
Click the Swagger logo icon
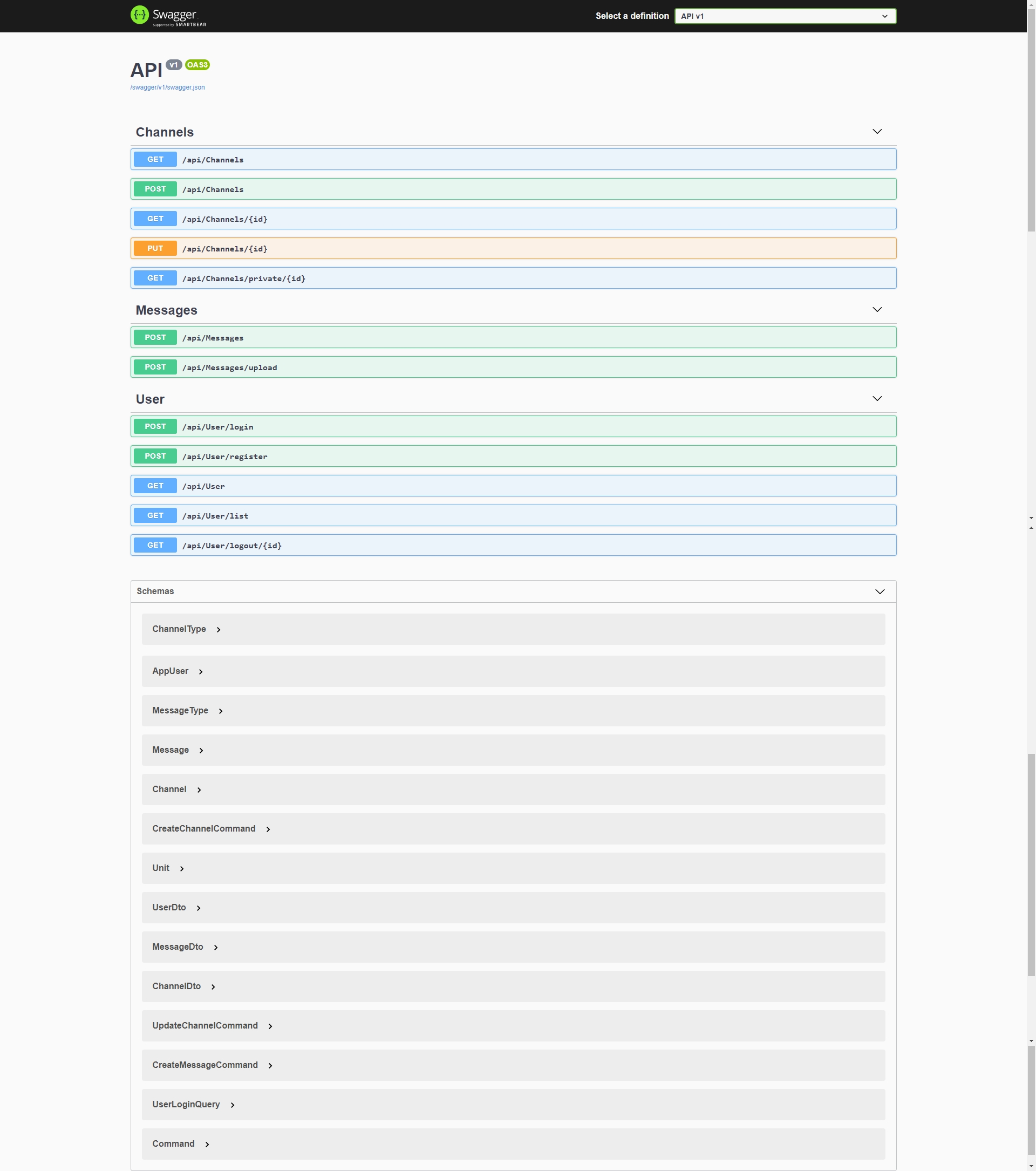pos(139,16)
